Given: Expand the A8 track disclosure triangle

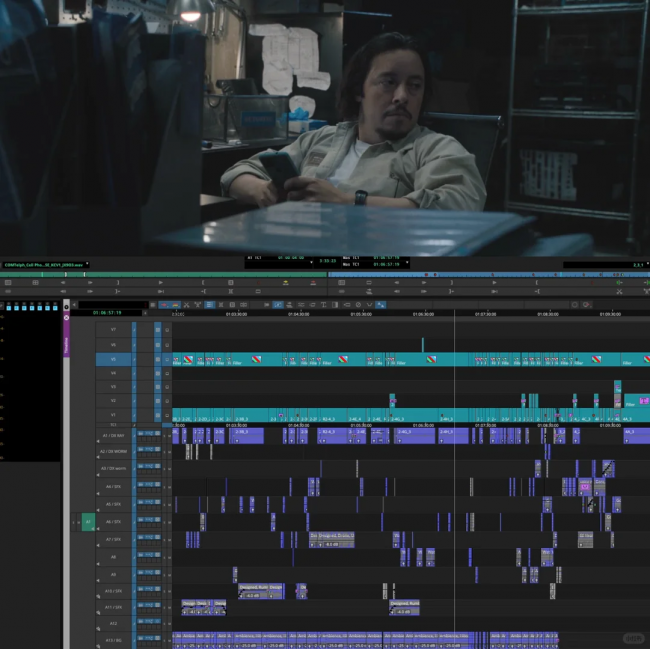Looking at the screenshot, I should click(x=98, y=564).
